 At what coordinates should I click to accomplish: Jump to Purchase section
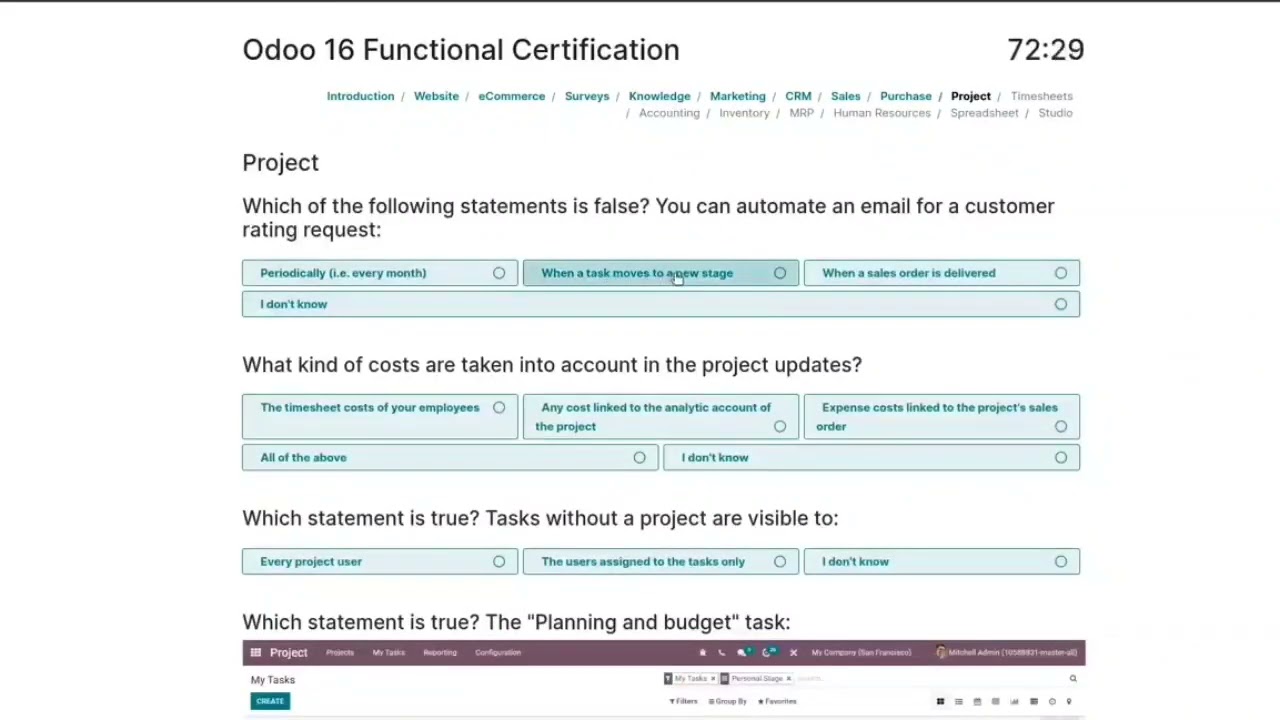905,96
